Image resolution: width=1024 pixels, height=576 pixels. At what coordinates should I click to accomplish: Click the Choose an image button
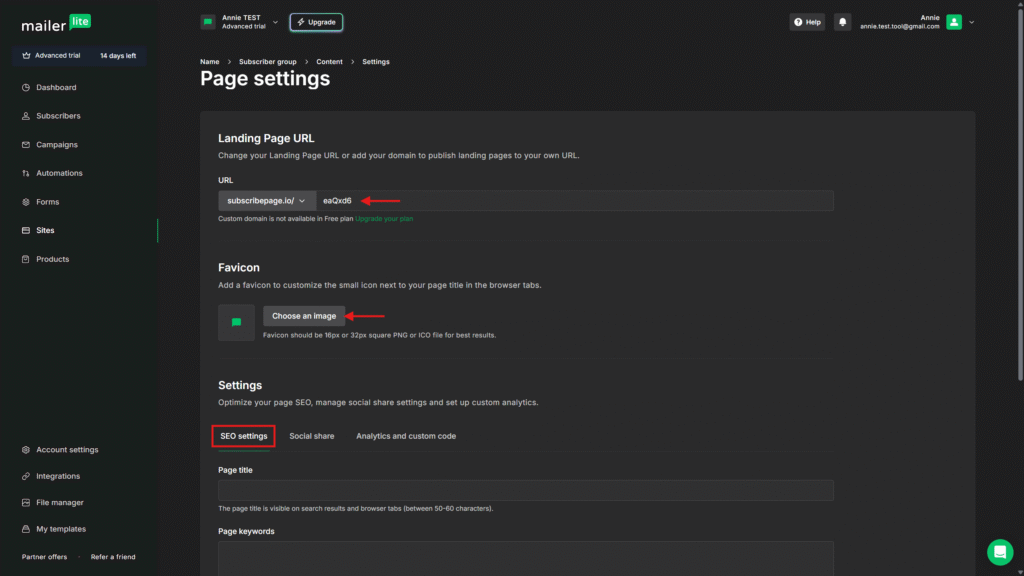coord(304,316)
